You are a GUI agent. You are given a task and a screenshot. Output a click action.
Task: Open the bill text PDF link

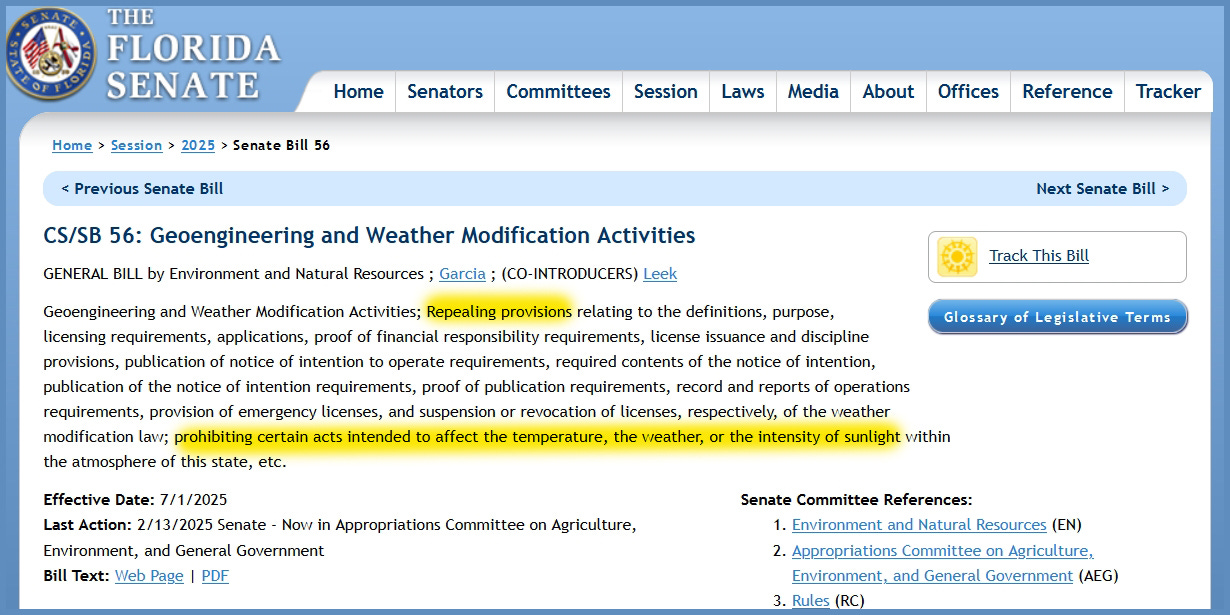[215, 576]
